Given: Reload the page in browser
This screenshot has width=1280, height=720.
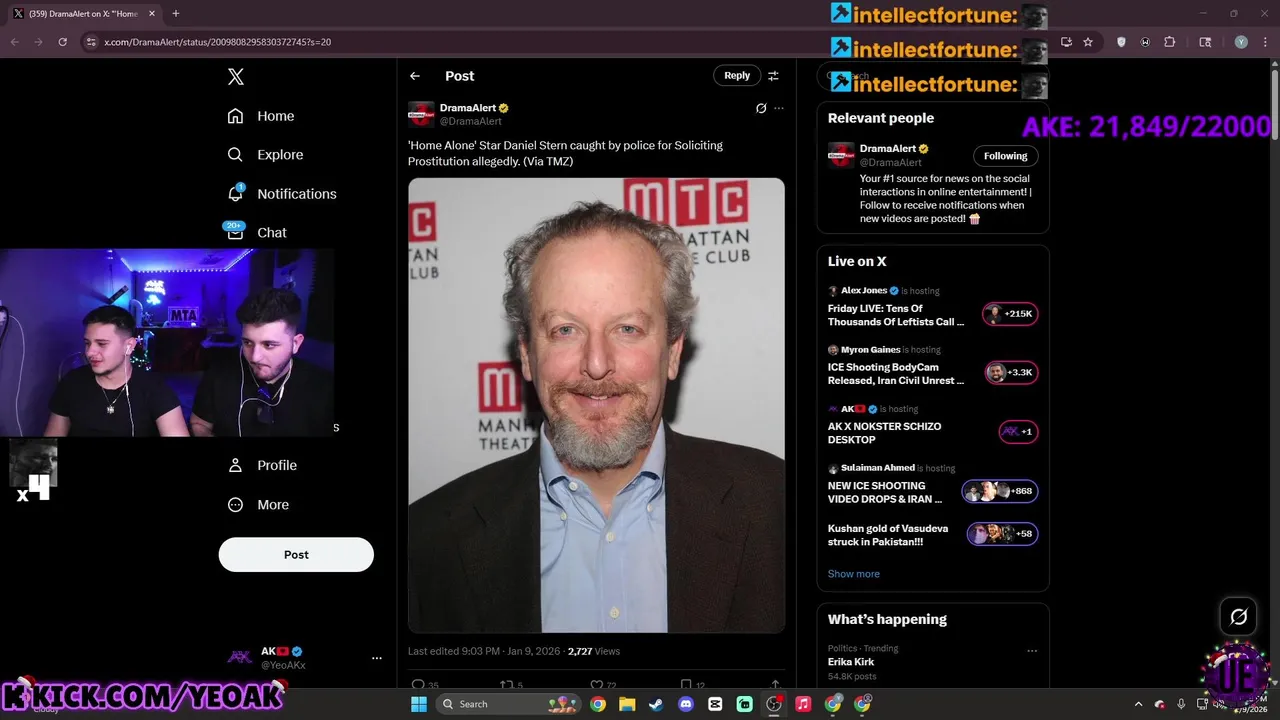Looking at the screenshot, I should [x=62, y=42].
